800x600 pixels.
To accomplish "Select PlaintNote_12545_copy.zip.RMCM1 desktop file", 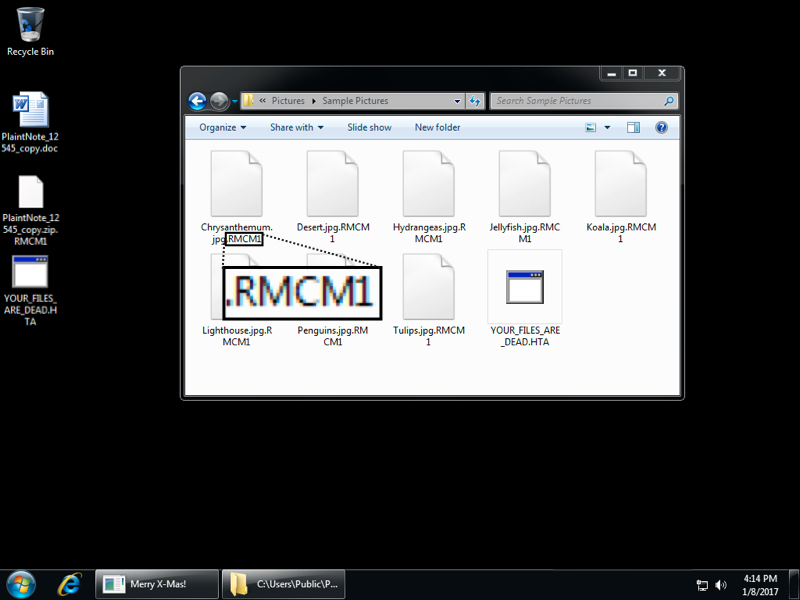I will coord(31,210).
